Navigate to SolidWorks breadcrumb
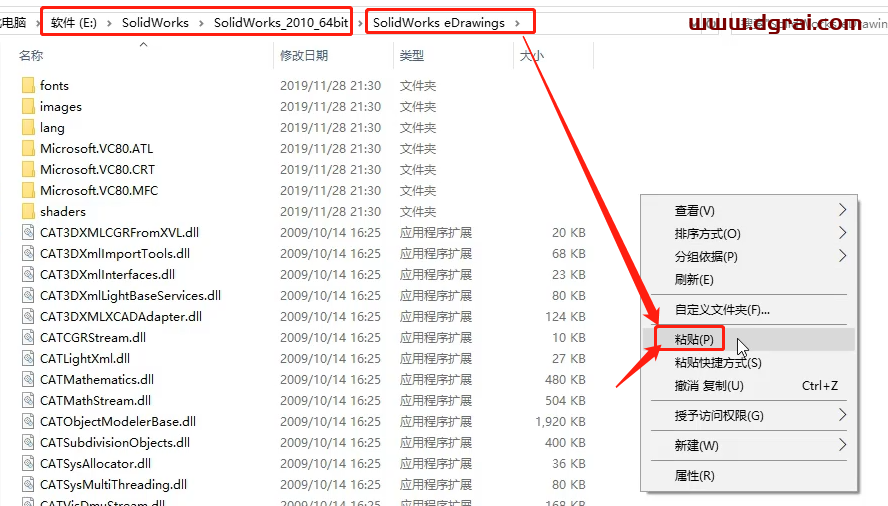 click(155, 23)
